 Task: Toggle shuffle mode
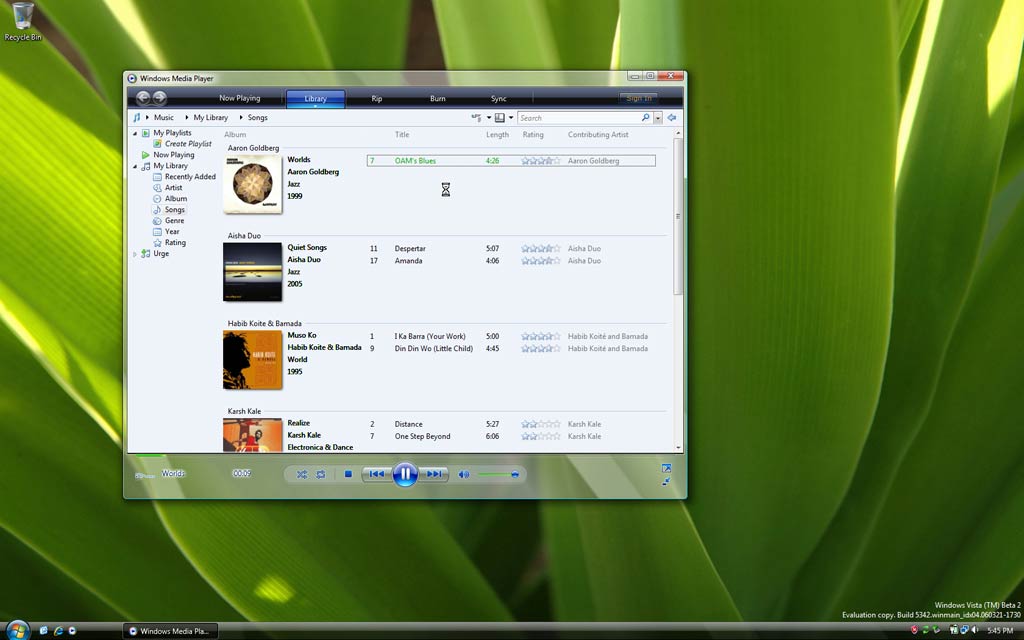[301, 474]
